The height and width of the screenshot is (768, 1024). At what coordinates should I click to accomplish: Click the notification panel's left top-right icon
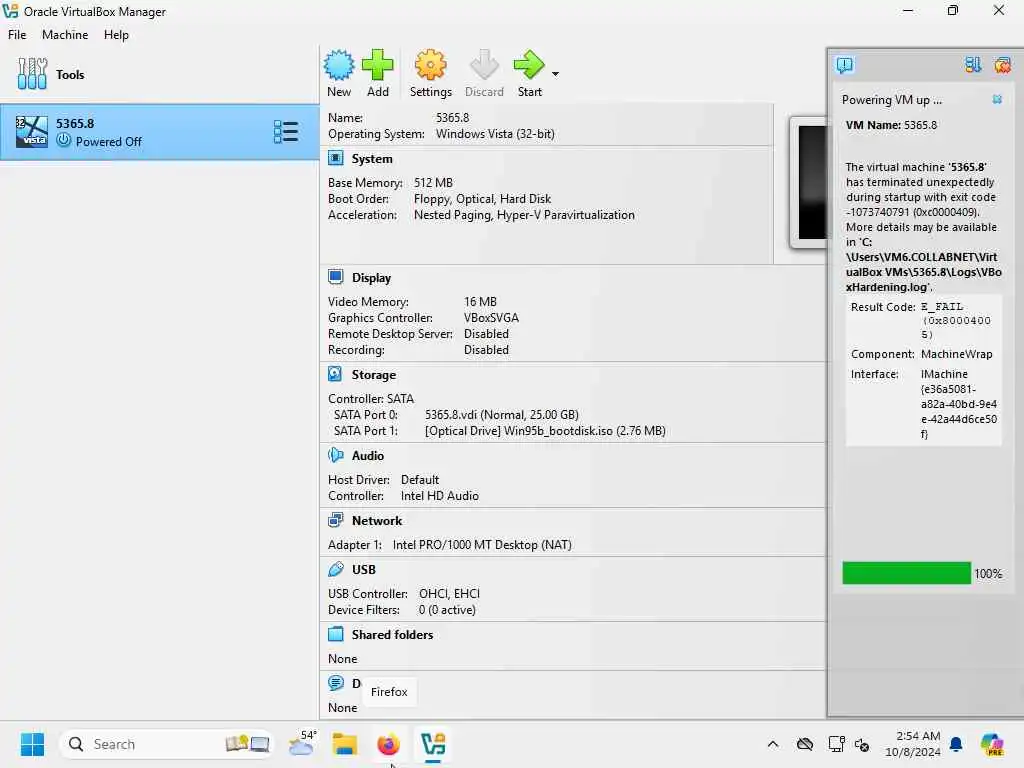click(973, 65)
